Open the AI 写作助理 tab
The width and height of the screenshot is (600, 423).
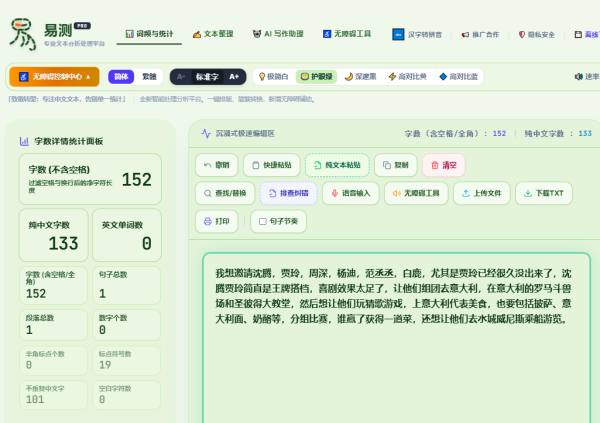(x=278, y=34)
